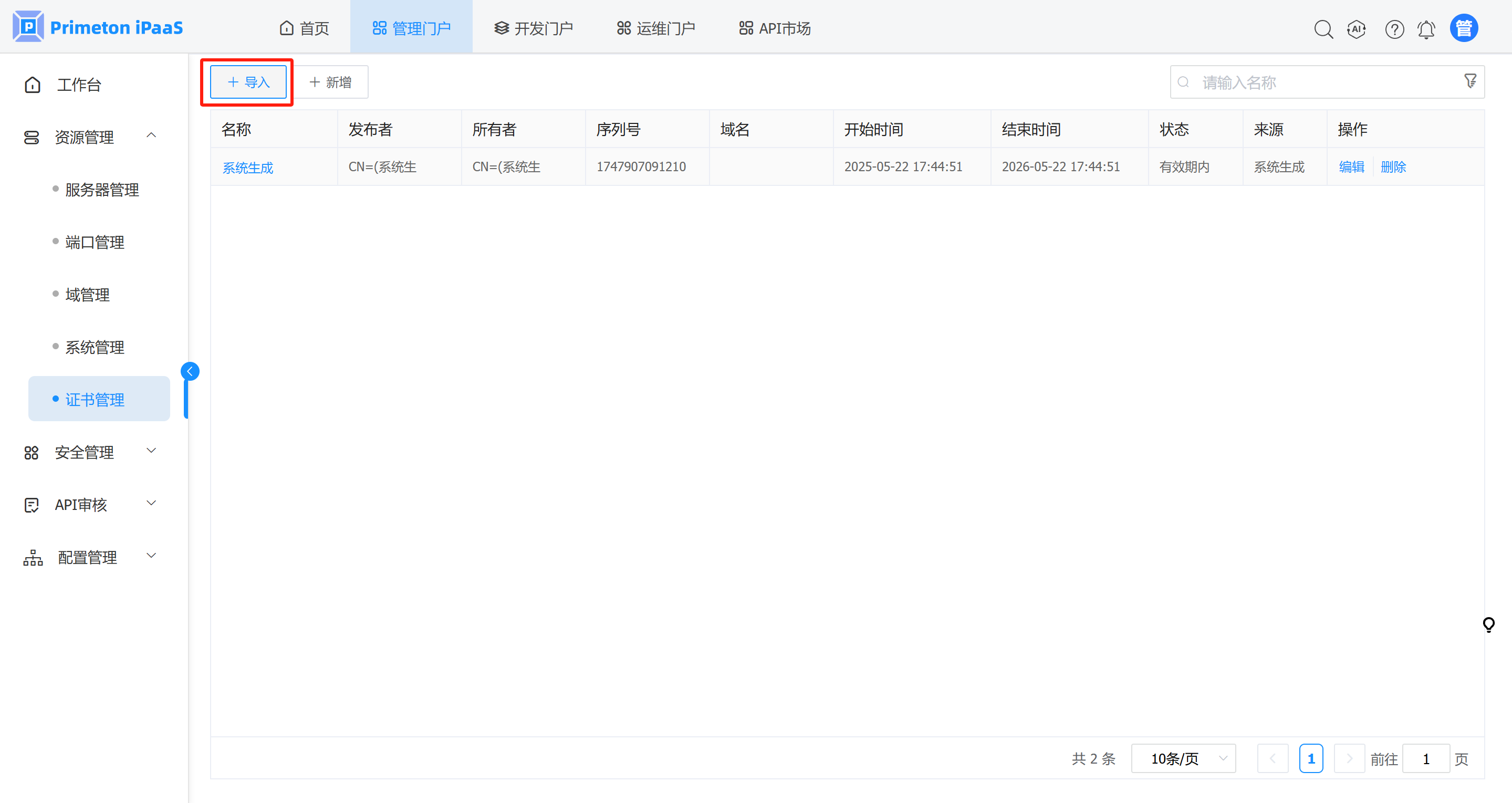This screenshot has width=1512, height=803.
Task: Click the search magnifier icon in header
Action: (x=1323, y=29)
